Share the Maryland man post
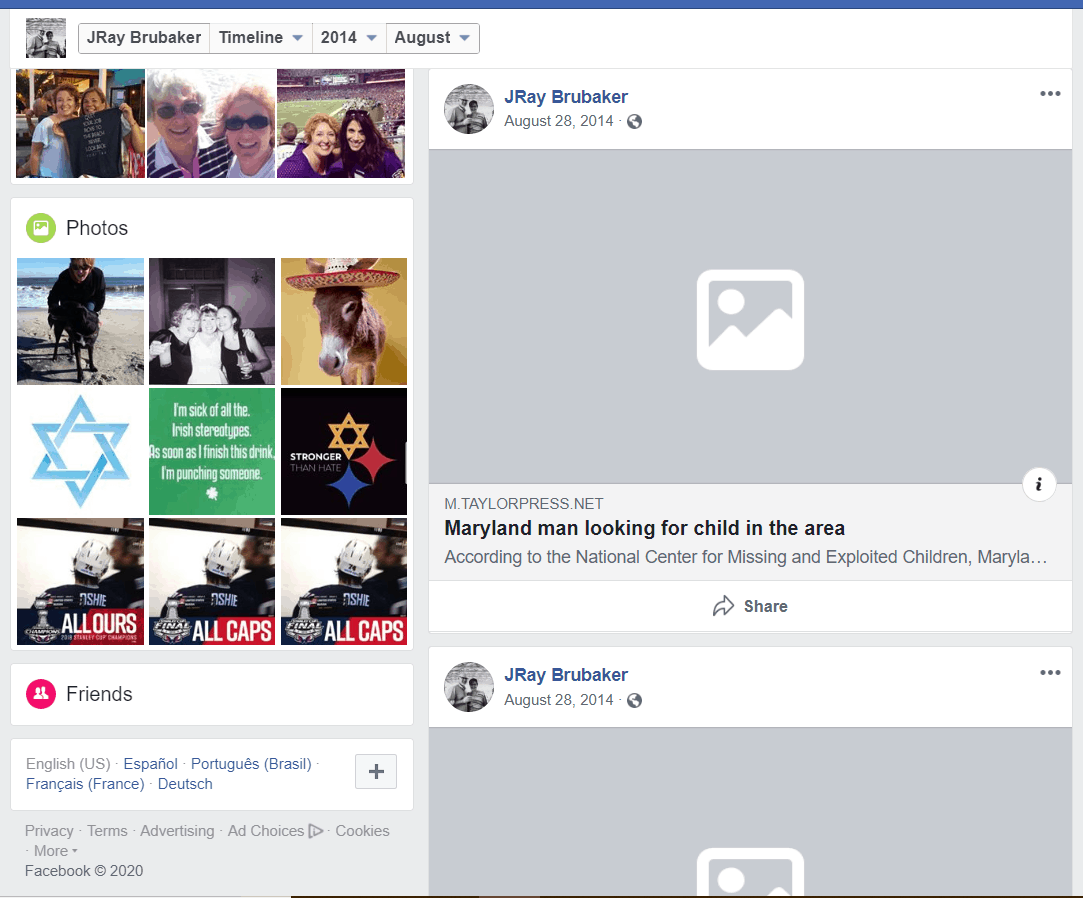 [750, 606]
